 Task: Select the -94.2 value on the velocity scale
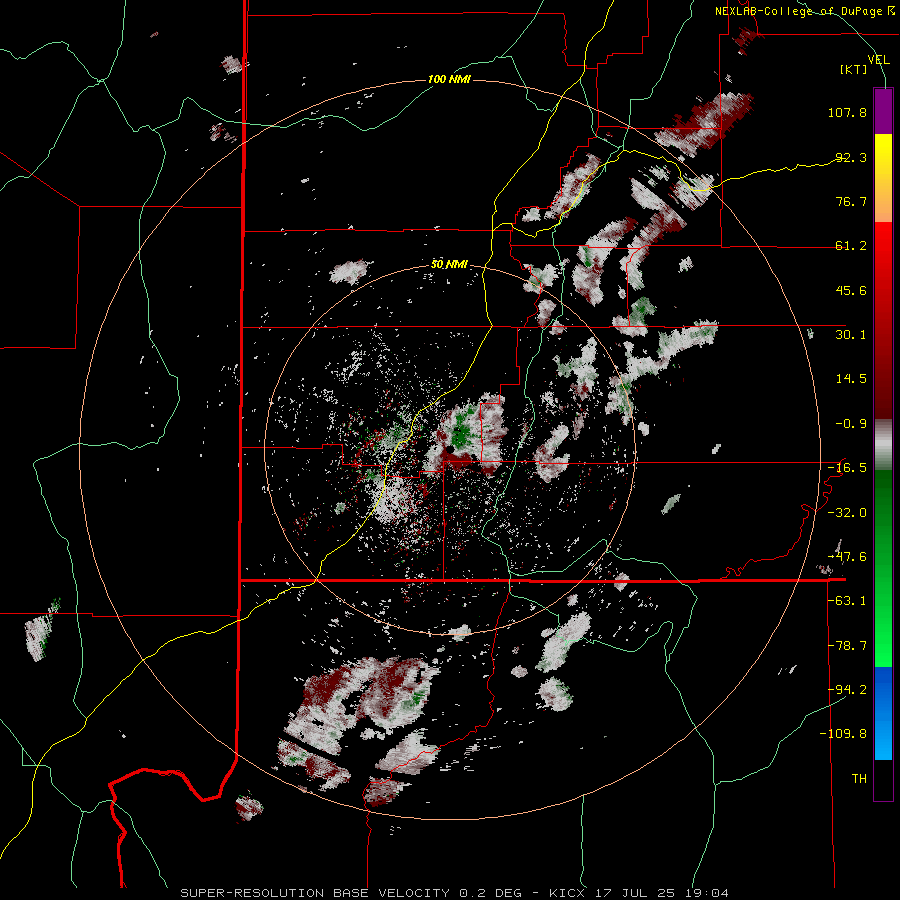point(847,689)
